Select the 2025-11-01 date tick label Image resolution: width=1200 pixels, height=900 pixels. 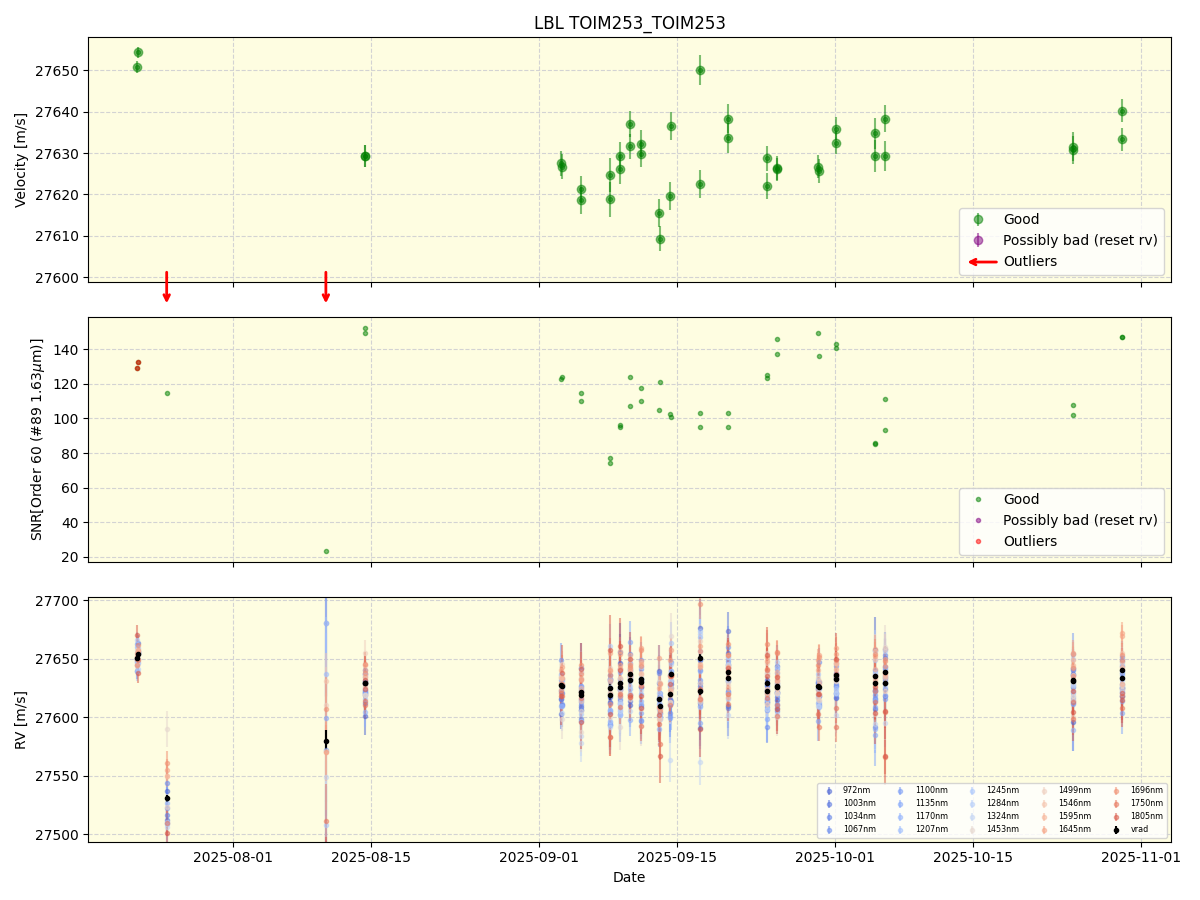(x=1141, y=856)
